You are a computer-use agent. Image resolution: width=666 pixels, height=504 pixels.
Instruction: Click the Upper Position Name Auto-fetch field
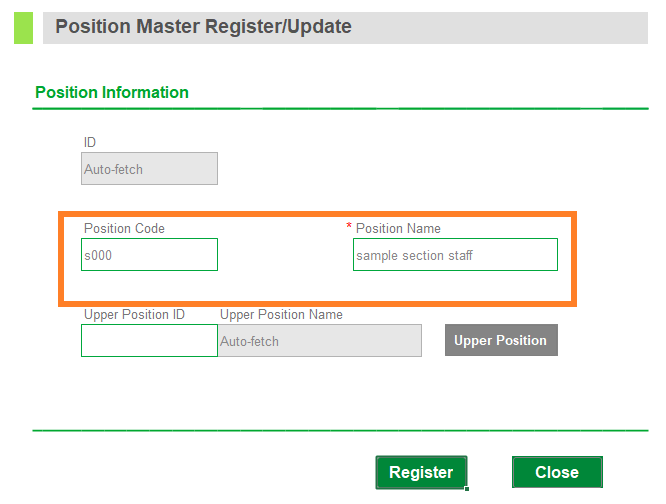[320, 341]
